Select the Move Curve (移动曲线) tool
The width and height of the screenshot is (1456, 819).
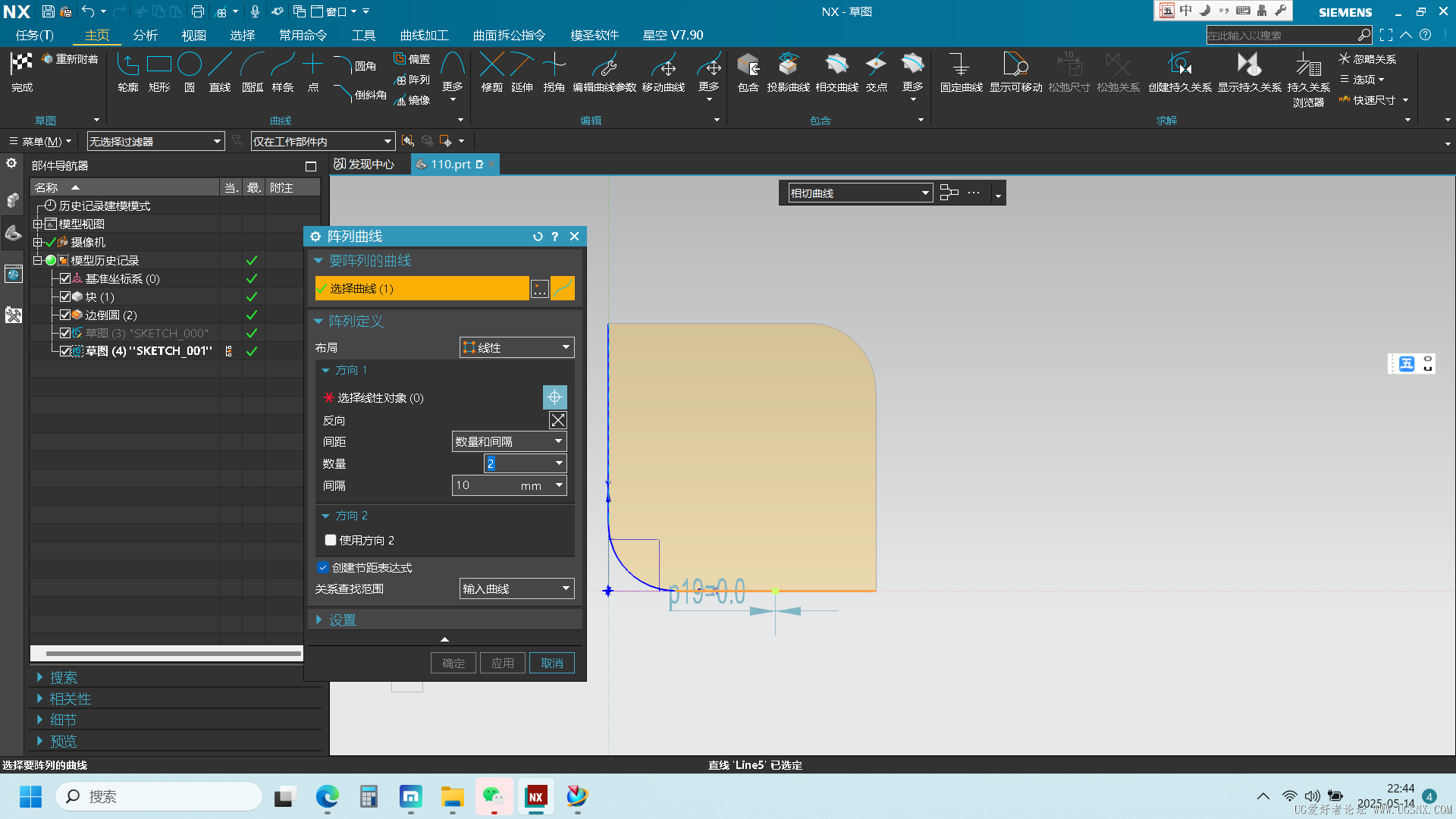[x=664, y=73]
